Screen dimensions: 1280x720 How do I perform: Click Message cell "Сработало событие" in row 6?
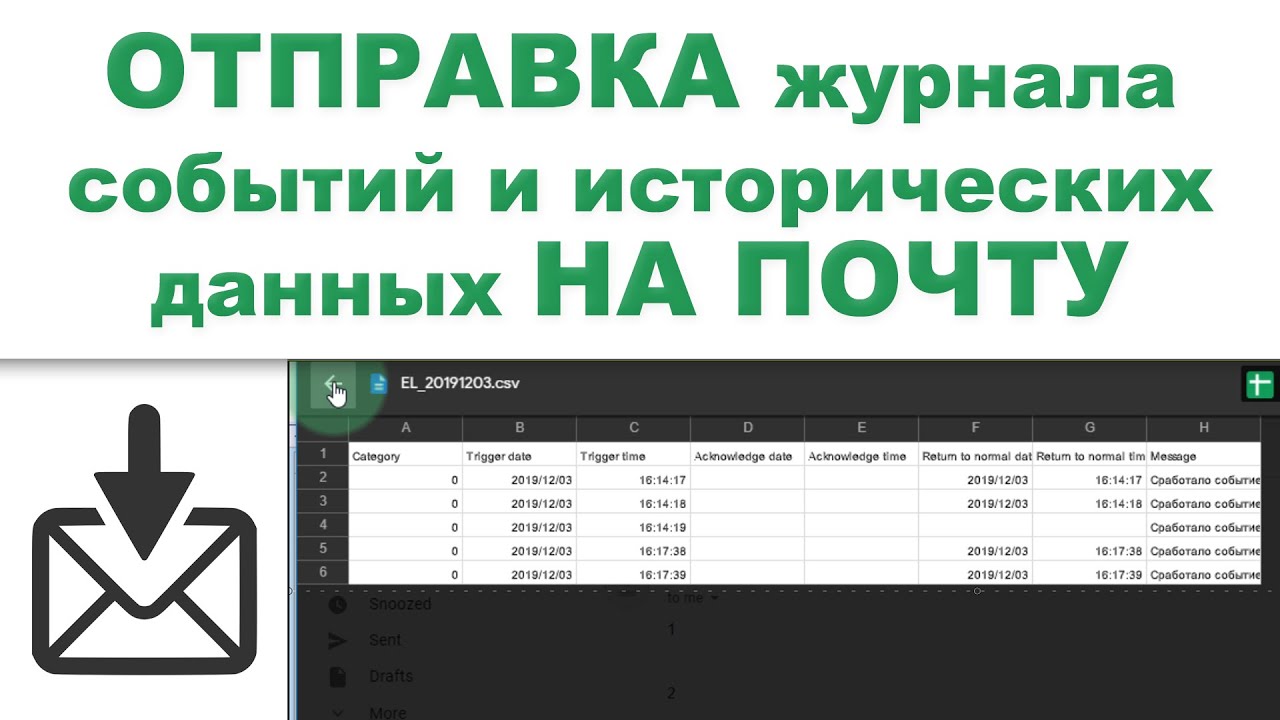coord(1204,574)
